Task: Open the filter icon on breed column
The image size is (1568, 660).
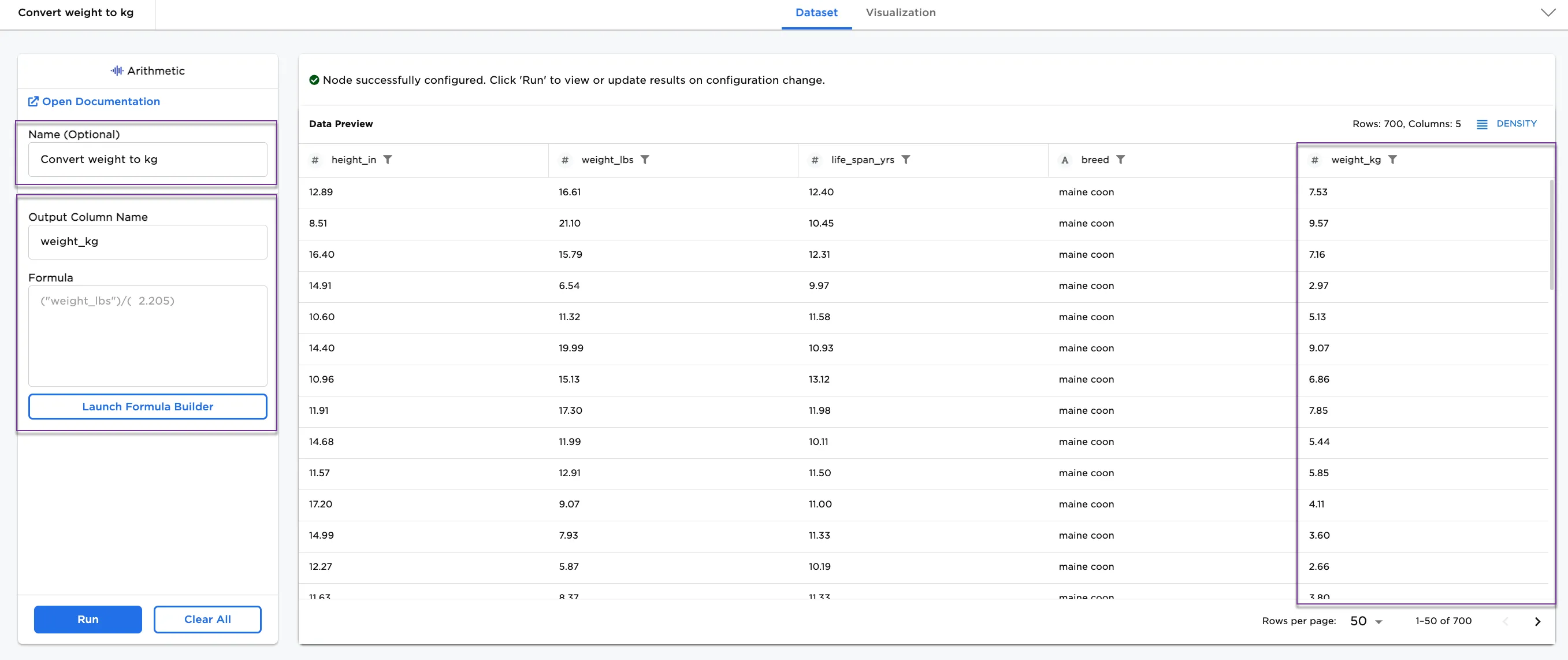Action: point(1123,160)
